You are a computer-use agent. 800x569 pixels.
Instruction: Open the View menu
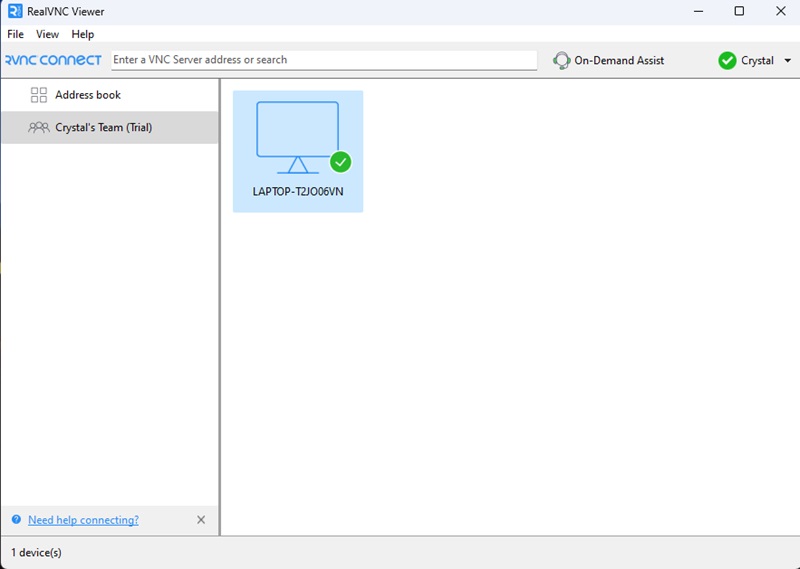tap(47, 34)
